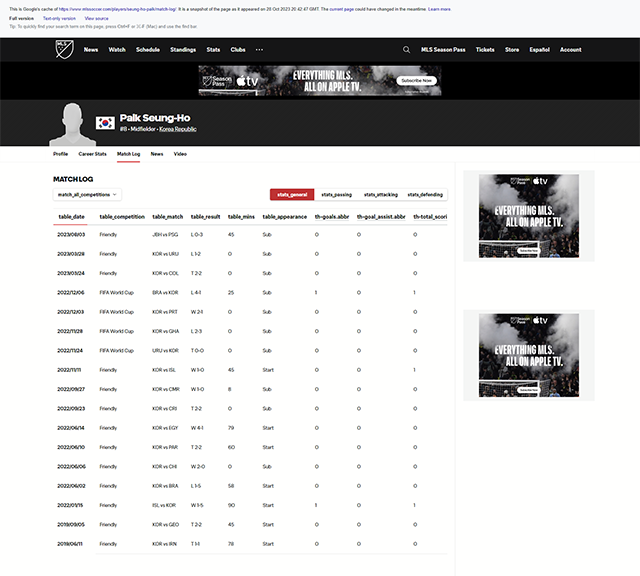
Task: Click the South Korea flag icon
Action: (x=105, y=123)
